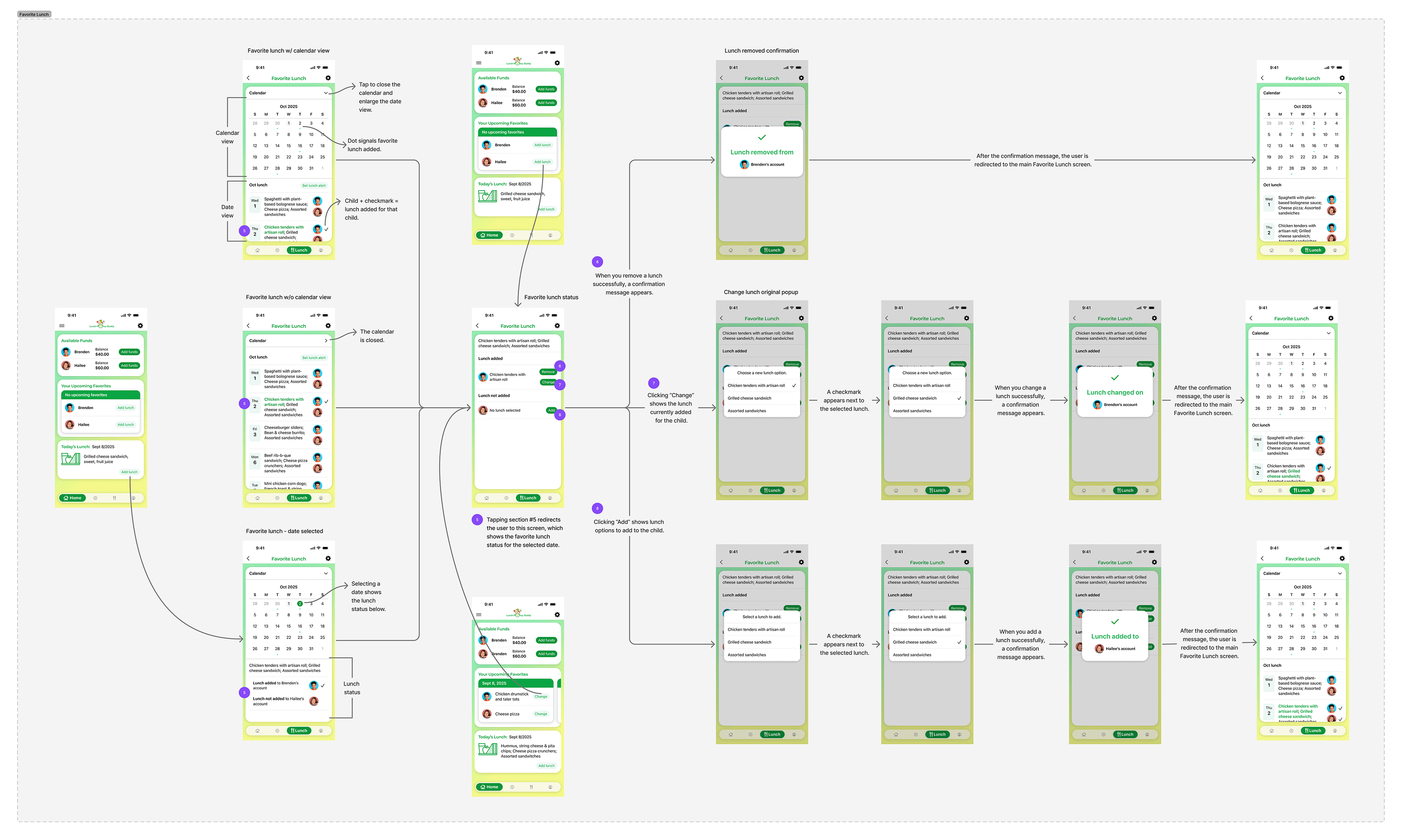The width and height of the screenshot is (1401, 840).
Task: Click gear icon on Lunch removed confirmation screen
Action: [x=801, y=78]
